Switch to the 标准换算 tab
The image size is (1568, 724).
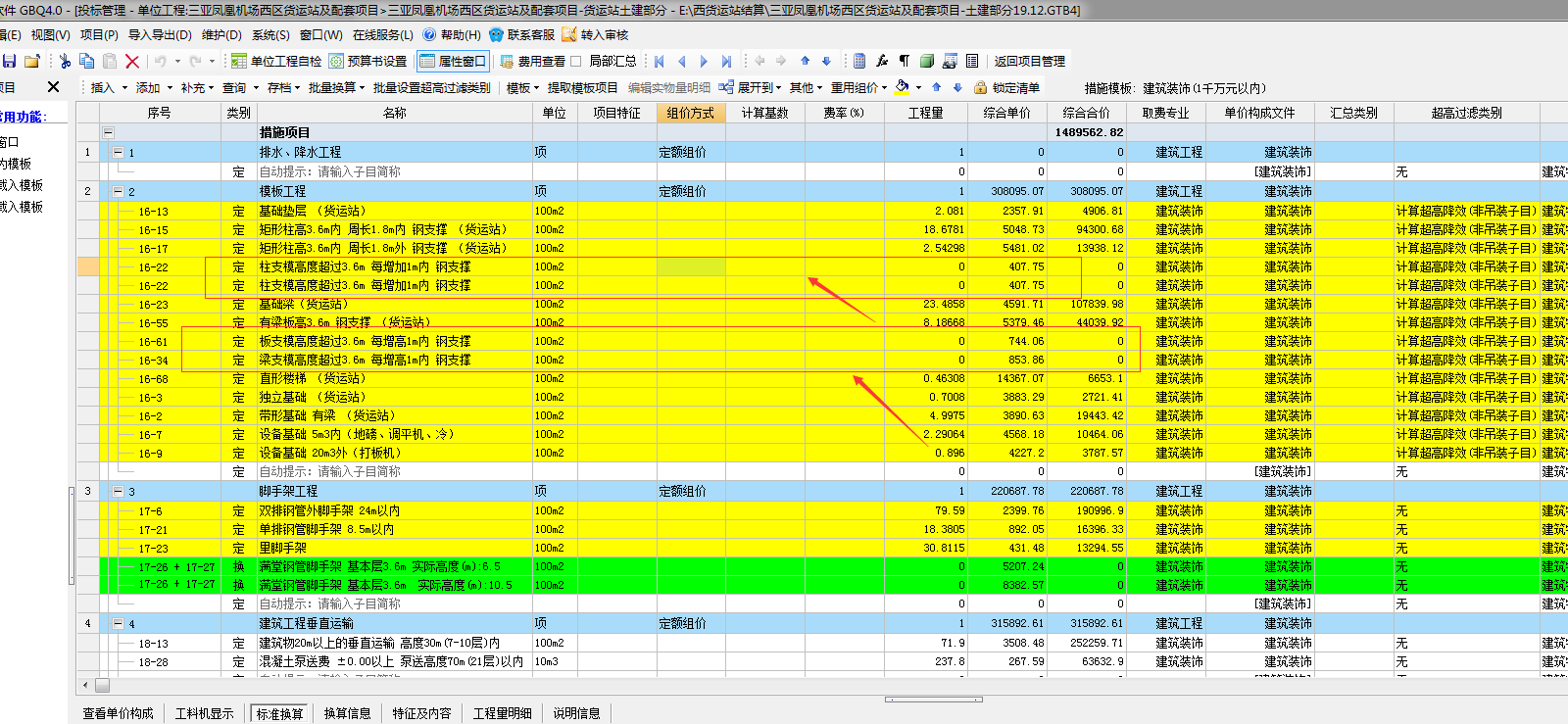[280, 713]
